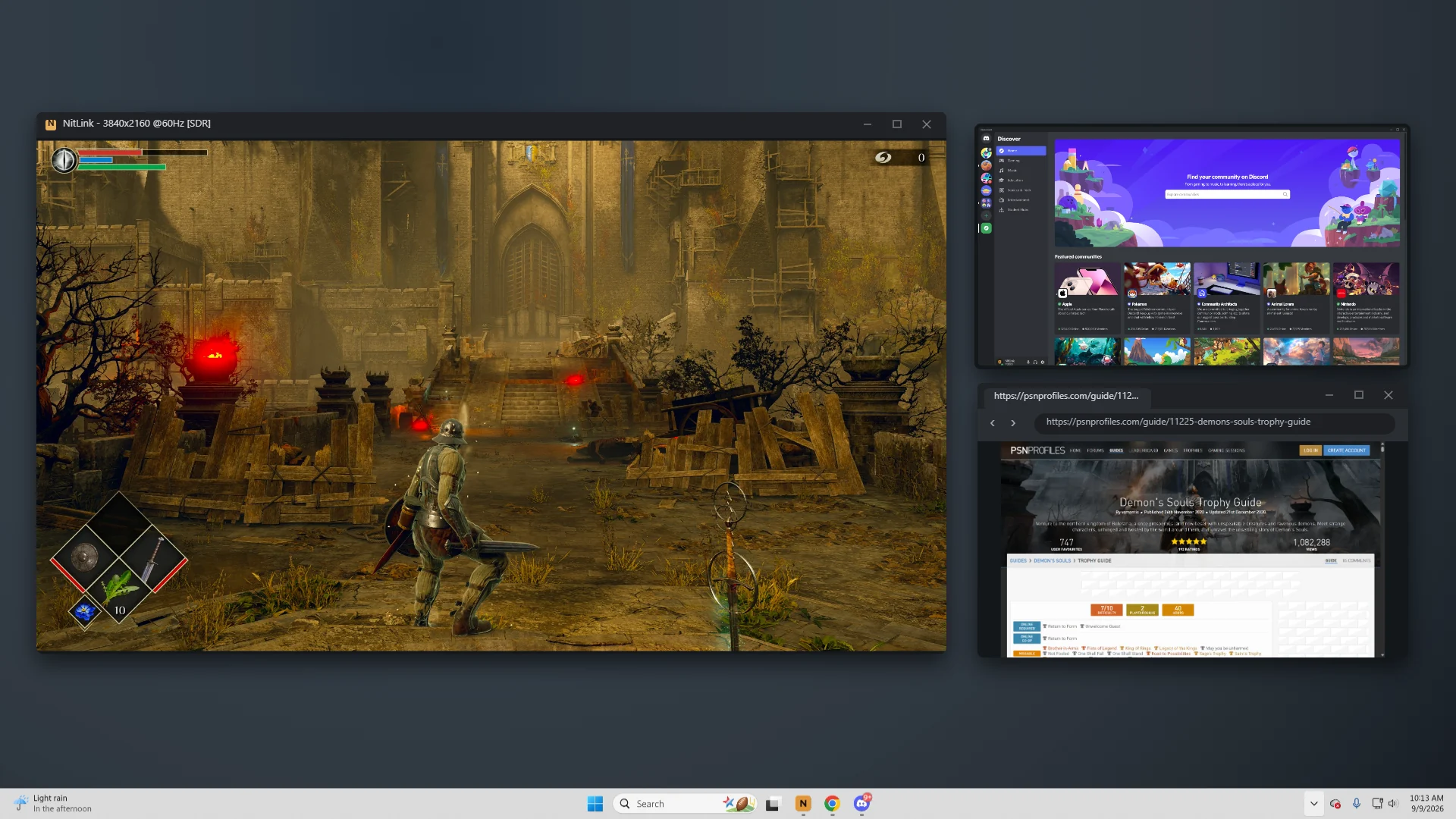Click the 7/10 difficulty badge
Image resolution: width=1456 pixels, height=819 pixels.
1106,610
